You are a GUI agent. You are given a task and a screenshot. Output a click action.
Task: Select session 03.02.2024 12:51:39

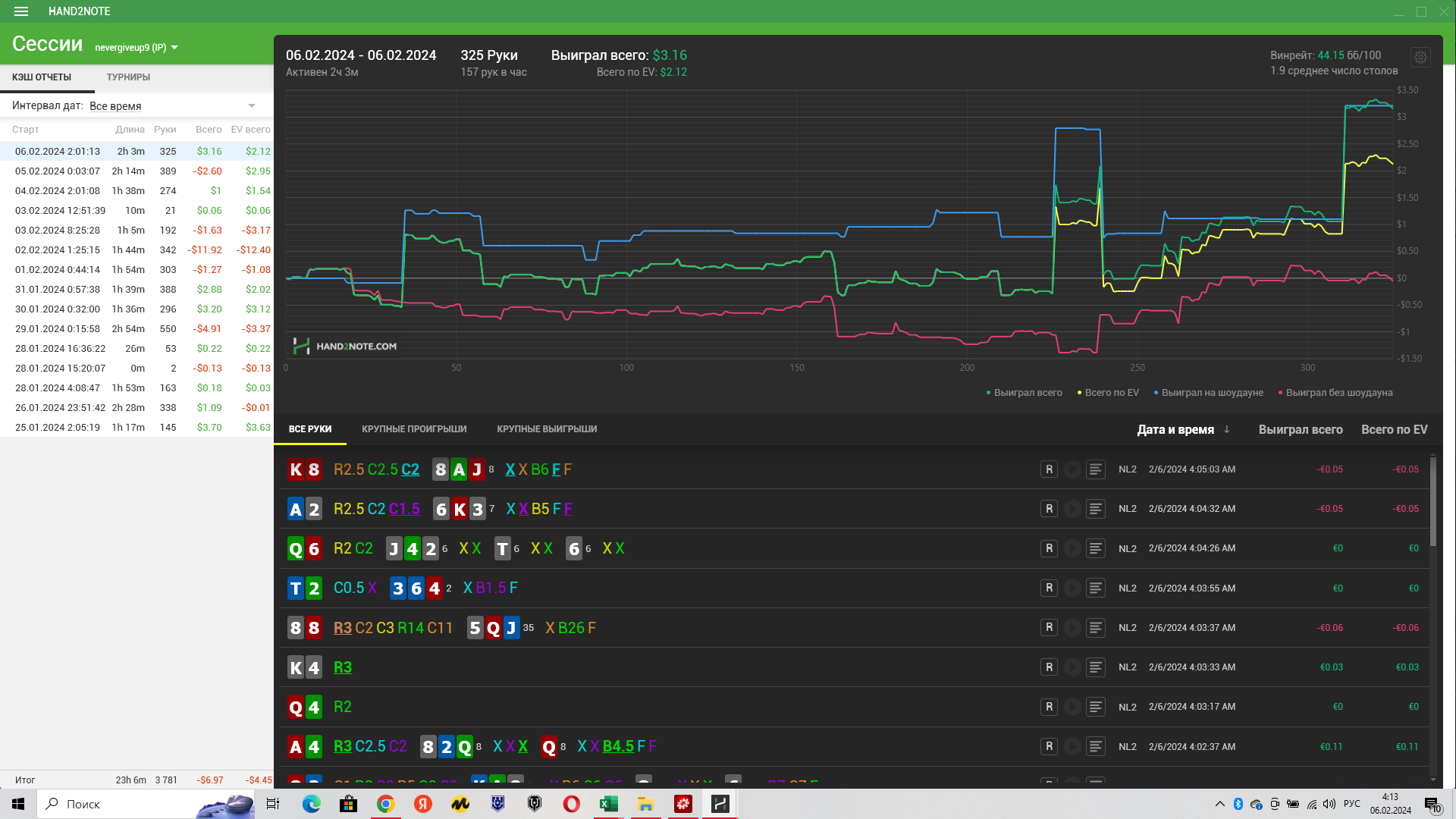click(136, 210)
